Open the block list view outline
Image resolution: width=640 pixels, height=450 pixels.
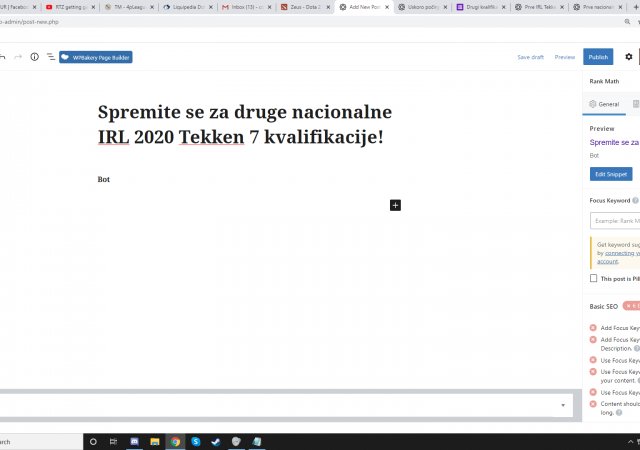pyautogui.click(x=50, y=57)
